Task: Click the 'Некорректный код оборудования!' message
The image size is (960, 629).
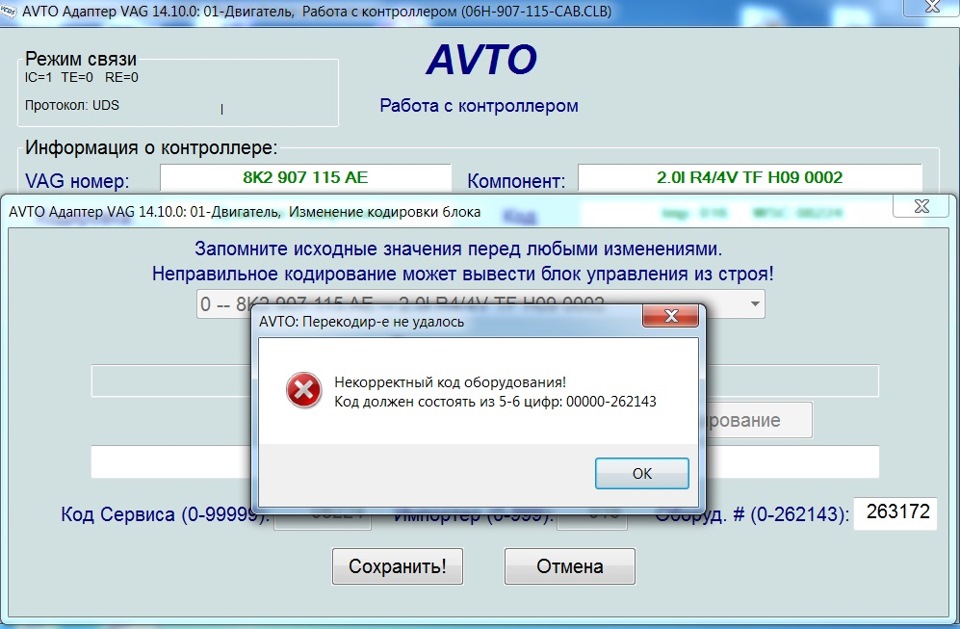Action: tap(450, 382)
